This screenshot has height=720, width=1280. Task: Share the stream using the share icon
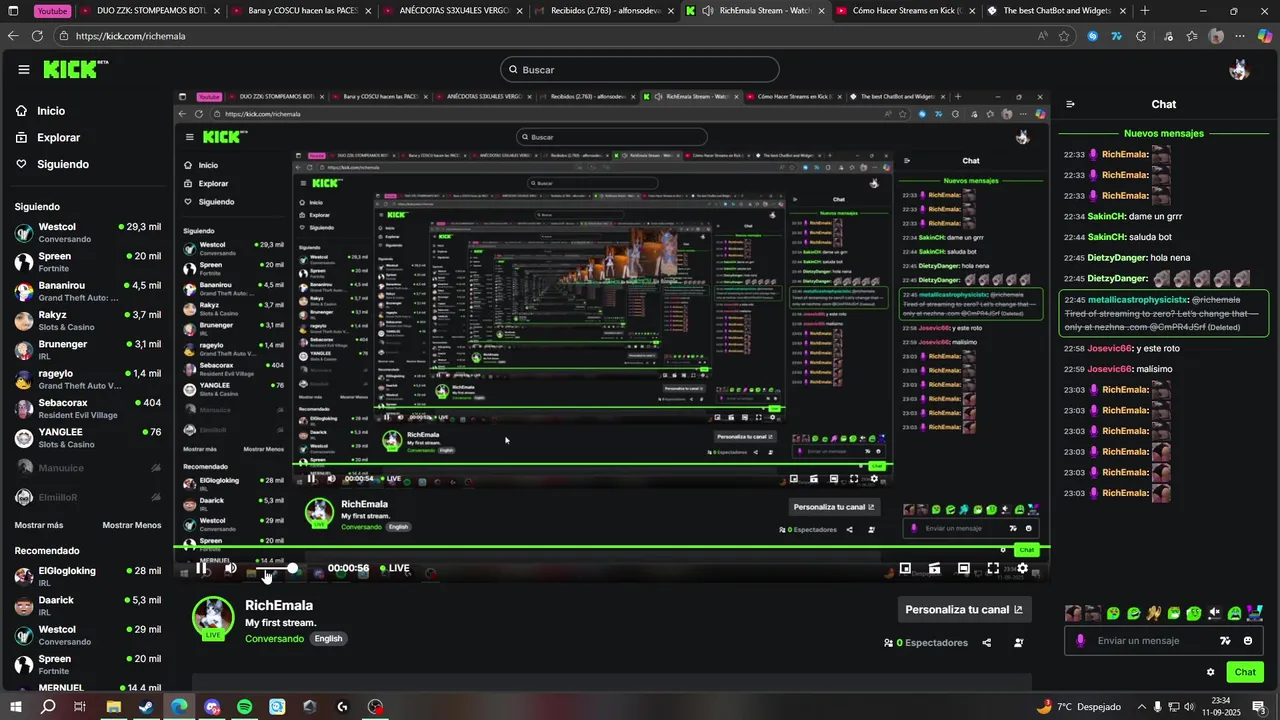coord(987,642)
